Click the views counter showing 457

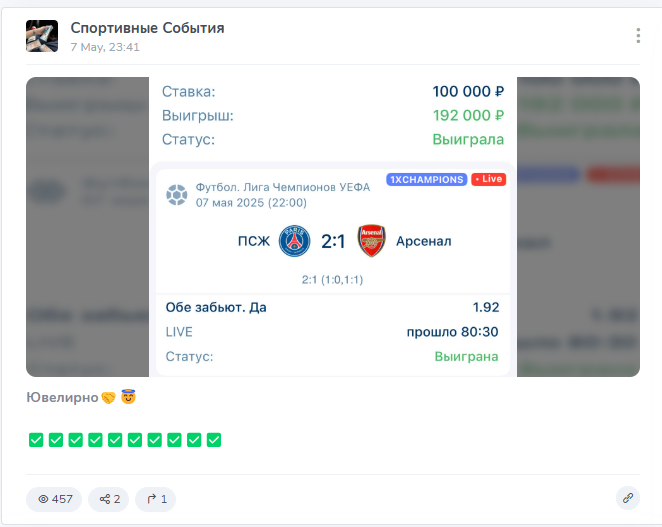(x=54, y=498)
